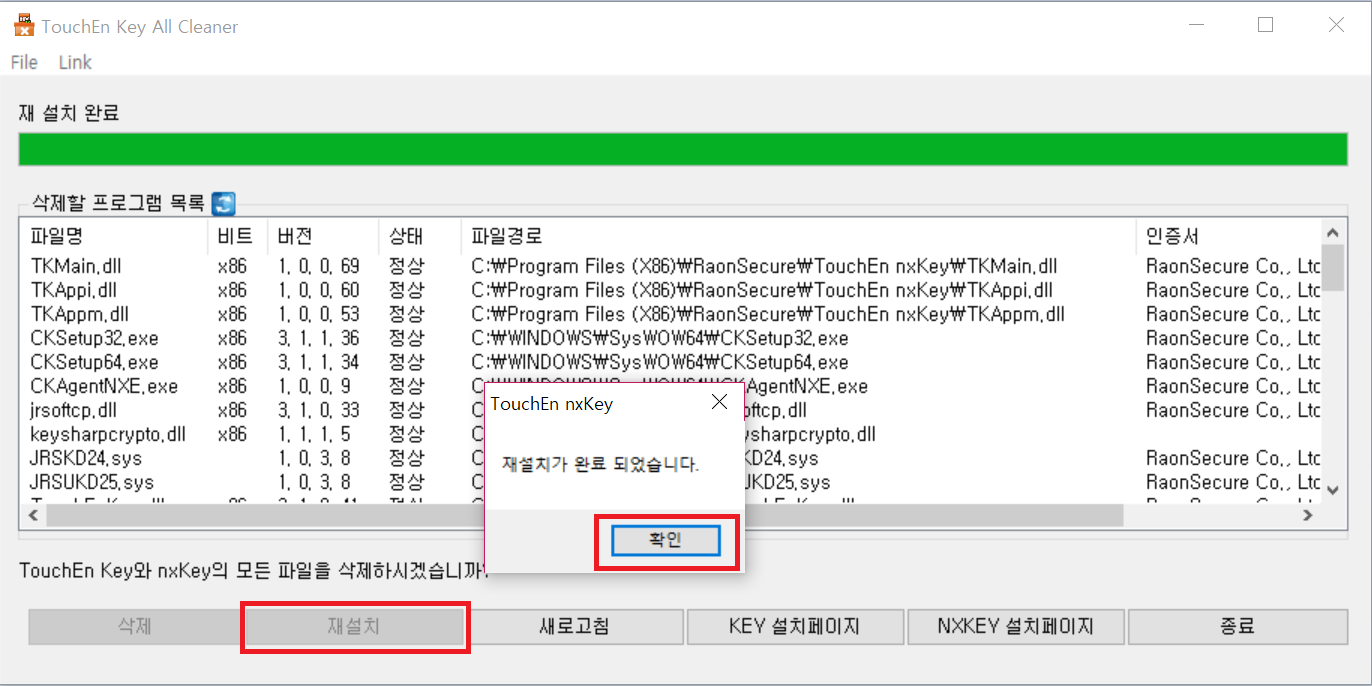Click the vertical scrollbar down arrow

(x=1332, y=489)
